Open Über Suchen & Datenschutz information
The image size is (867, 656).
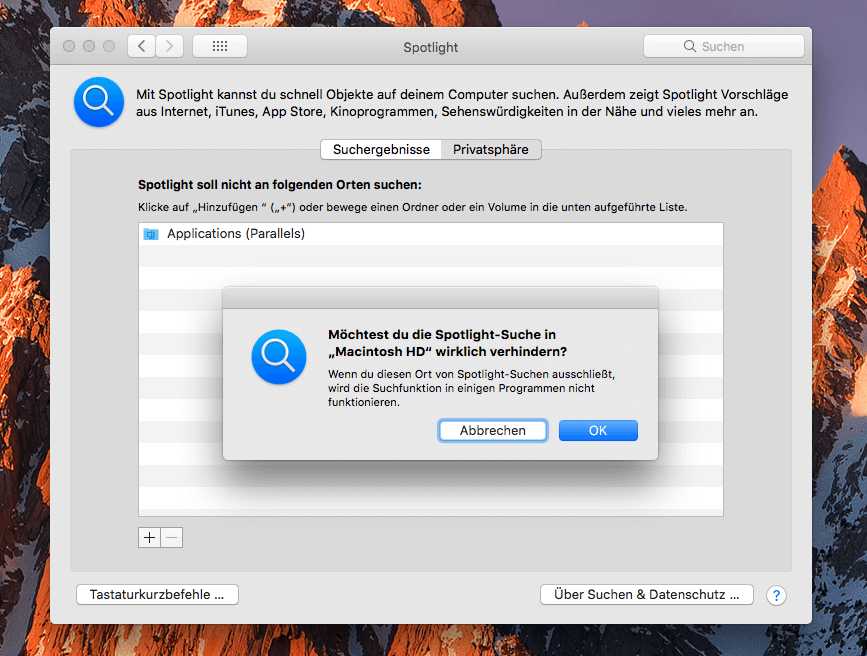(646, 594)
